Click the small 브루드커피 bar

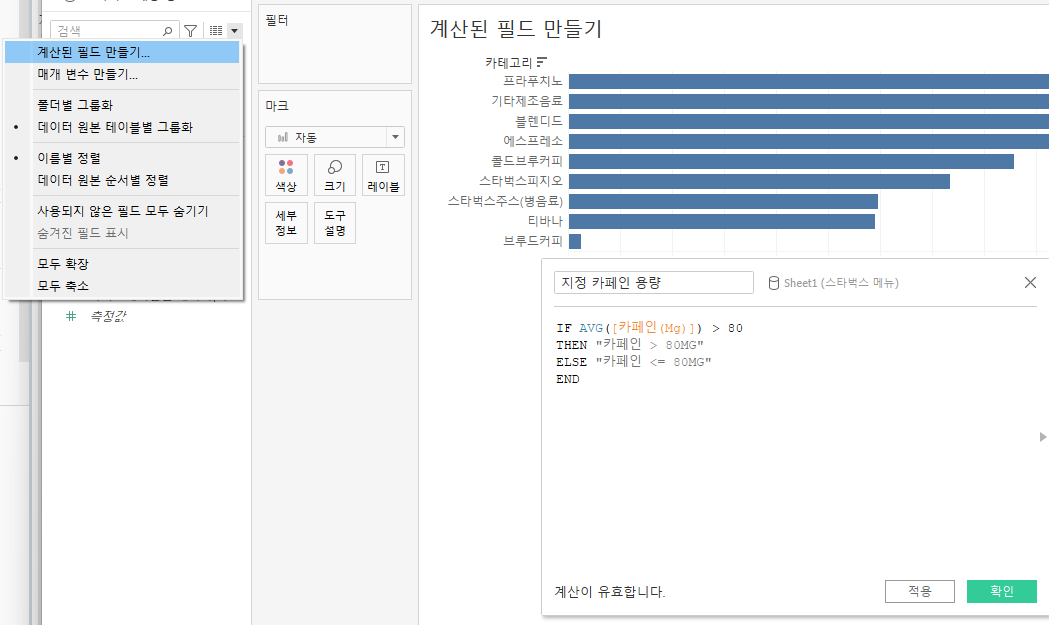(575, 242)
